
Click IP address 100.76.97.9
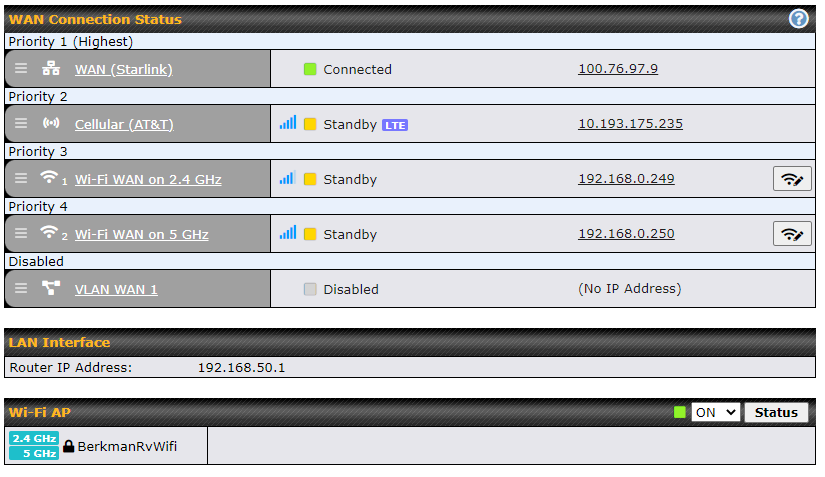(x=618, y=68)
